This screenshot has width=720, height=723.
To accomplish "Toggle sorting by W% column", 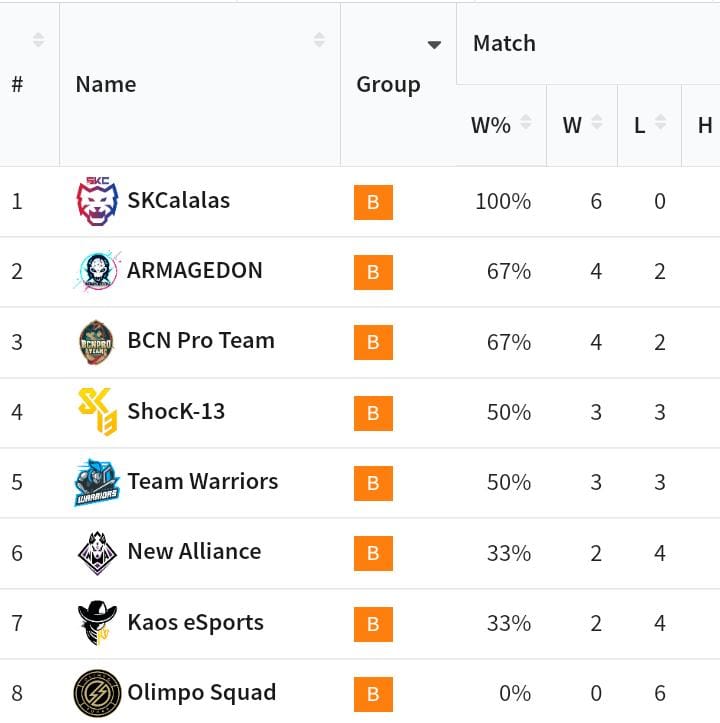I will point(526,122).
